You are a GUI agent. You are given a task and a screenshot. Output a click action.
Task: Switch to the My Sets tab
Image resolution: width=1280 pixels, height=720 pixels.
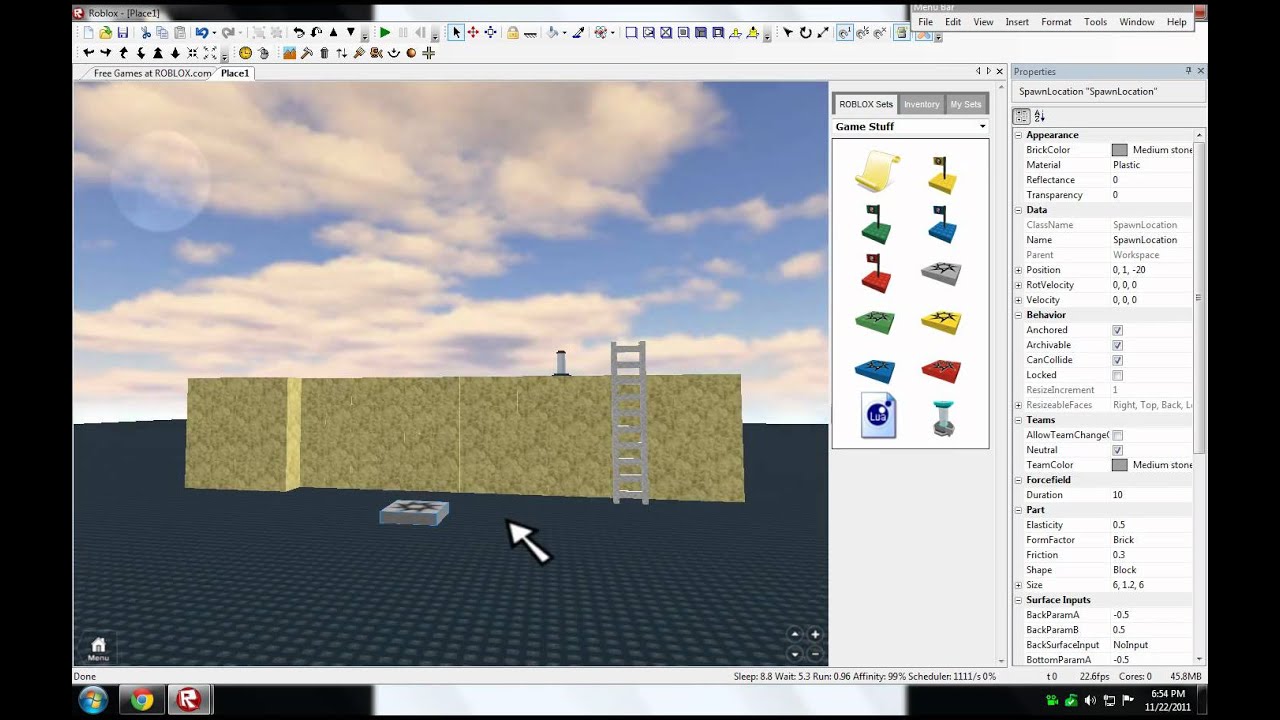click(966, 104)
